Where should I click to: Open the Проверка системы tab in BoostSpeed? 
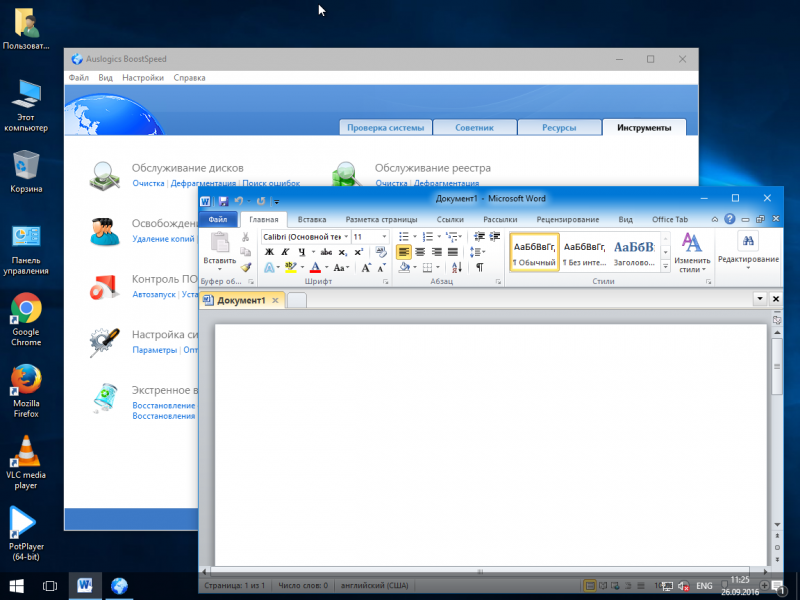[386, 128]
